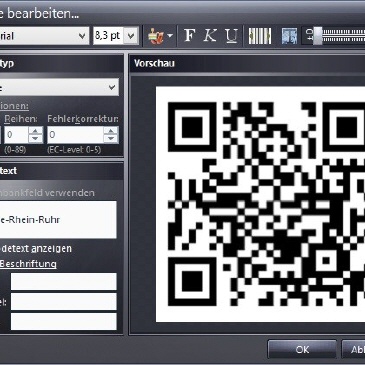Screen dimensions: 365x365
Task: Click the second Beschriftung input field
Action: (64, 302)
